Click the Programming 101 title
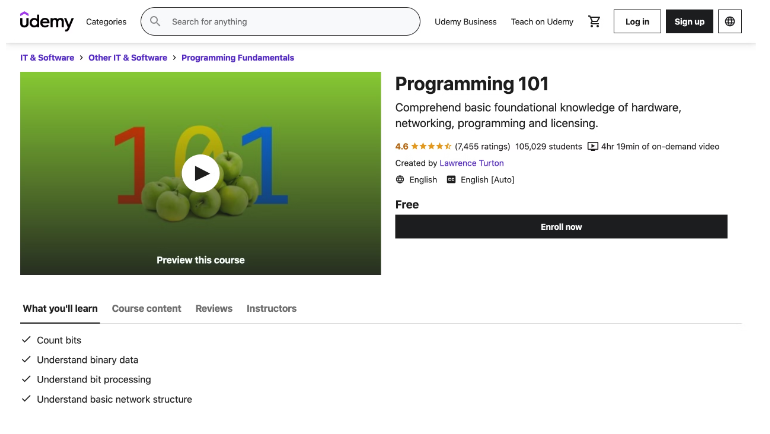The image size is (770, 434). tap(471, 84)
